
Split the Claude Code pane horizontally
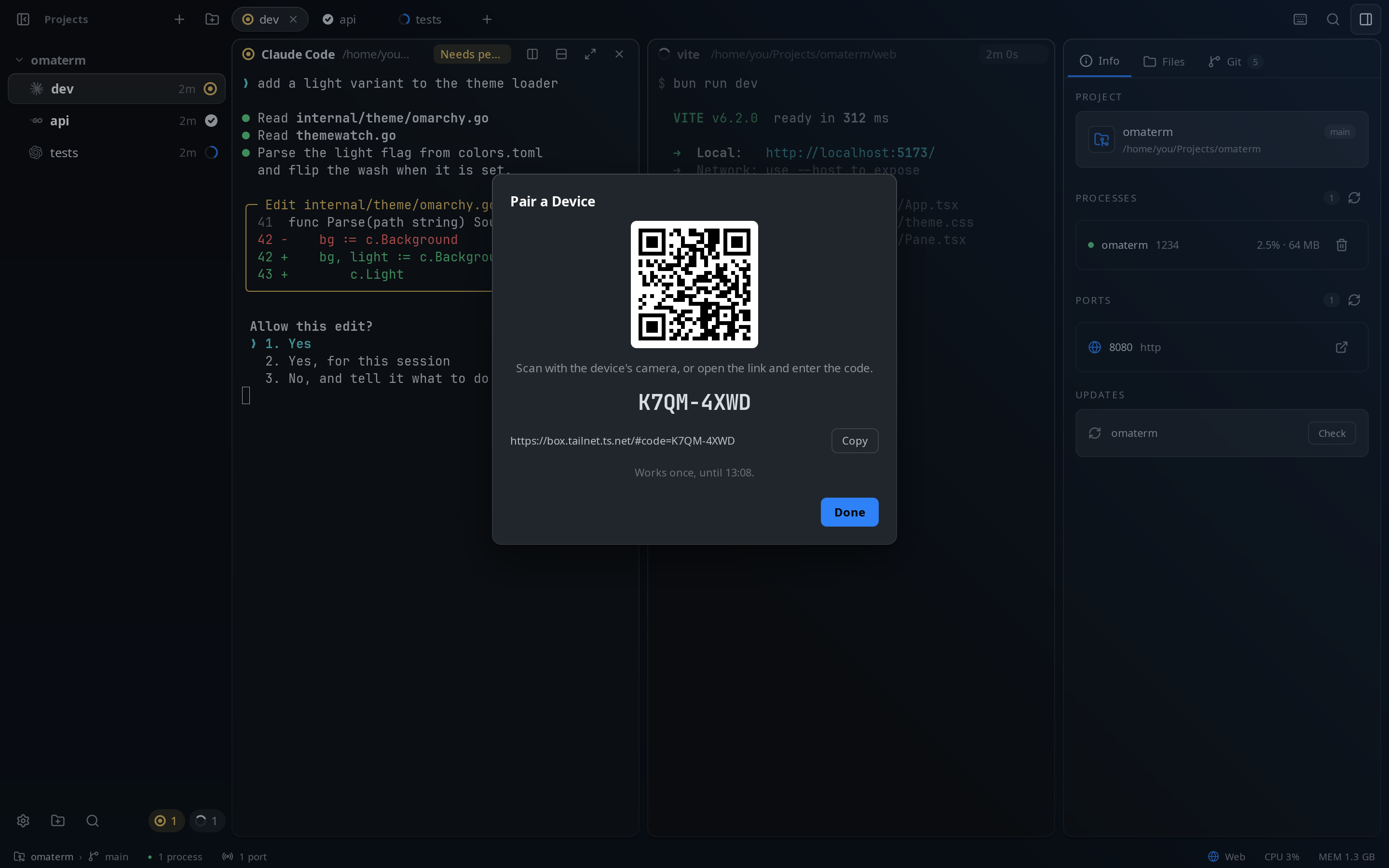coord(561,54)
